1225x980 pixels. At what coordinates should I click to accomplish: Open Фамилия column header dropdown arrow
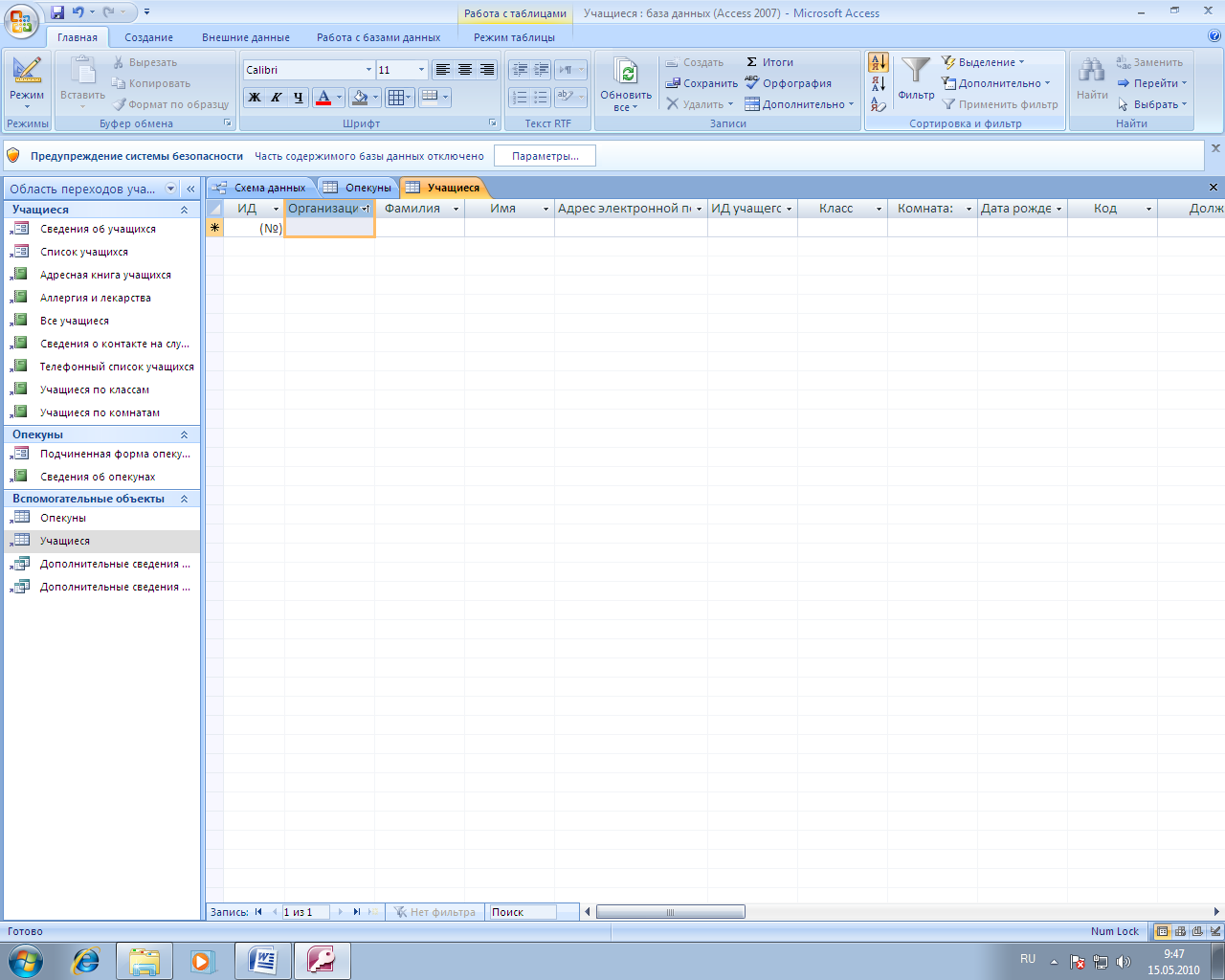457,209
